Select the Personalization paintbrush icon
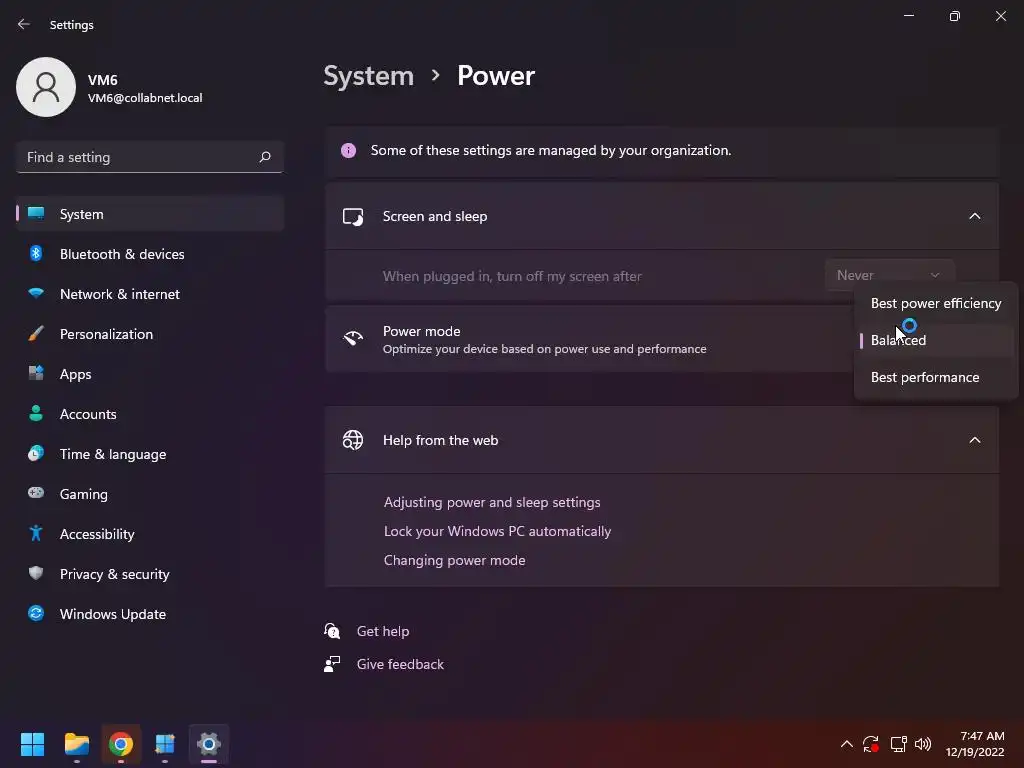1024x768 pixels. tap(36, 333)
